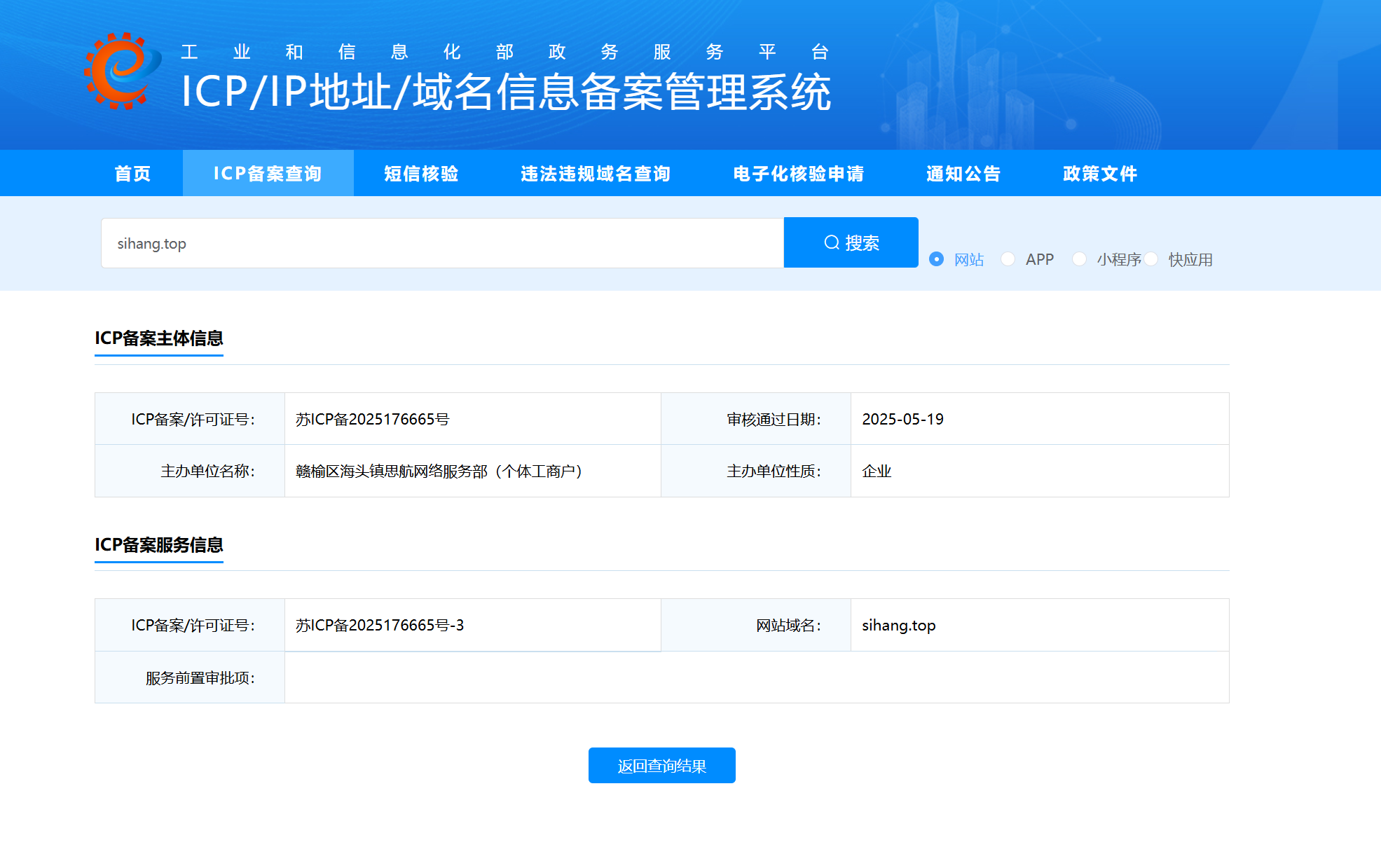
Task: Select the 网站 radio button
Action: coord(936,259)
